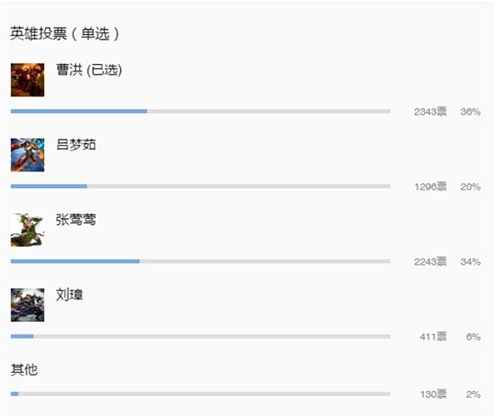Select the 曹洪 (已选) option label
500x416 pixels.
coord(89,70)
